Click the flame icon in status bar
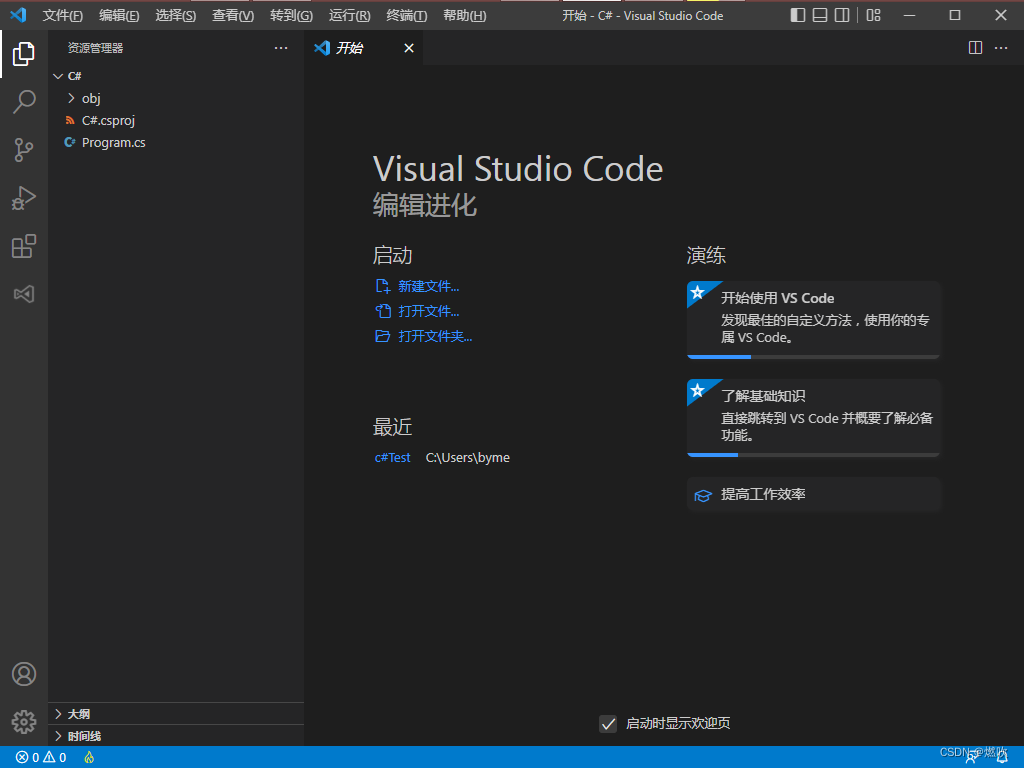The image size is (1024, 768). point(89,758)
